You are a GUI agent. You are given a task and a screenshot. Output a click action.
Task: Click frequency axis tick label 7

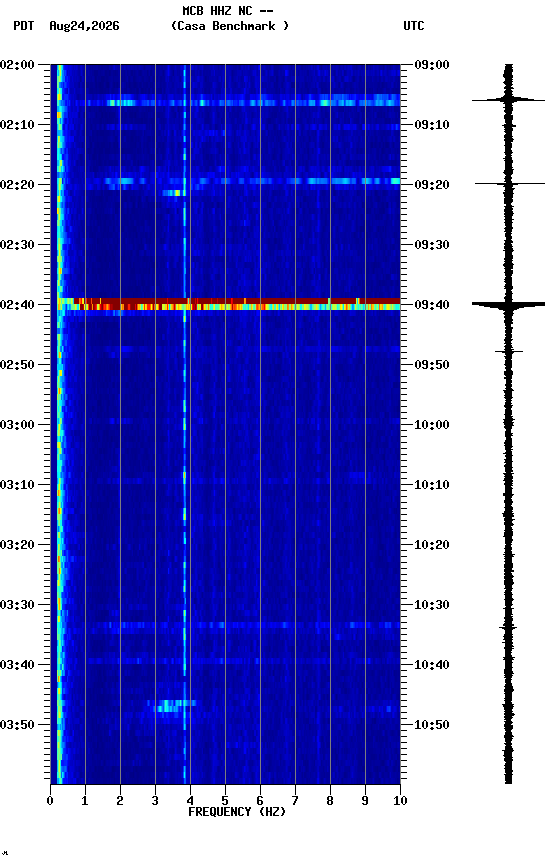pos(295,801)
